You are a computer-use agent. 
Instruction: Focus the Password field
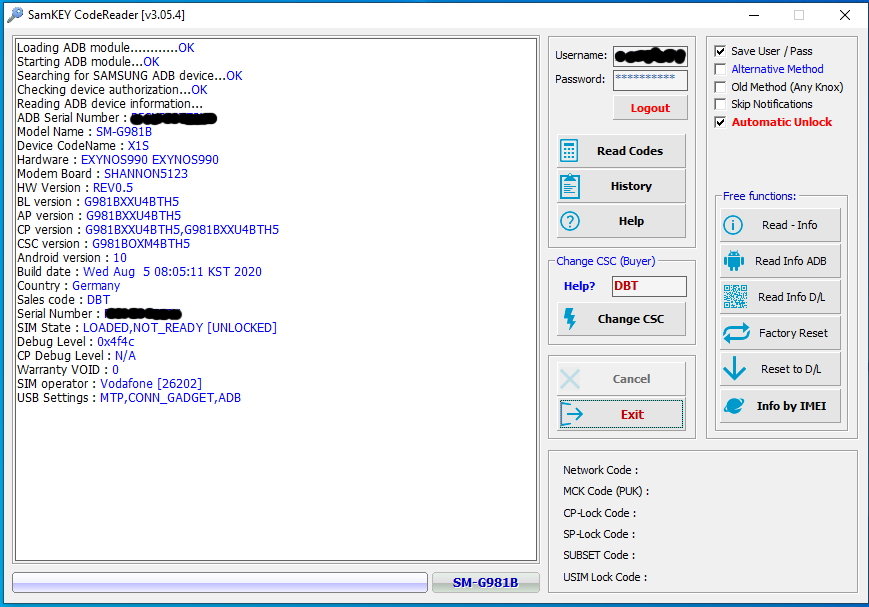pyautogui.click(x=650, y=80)
